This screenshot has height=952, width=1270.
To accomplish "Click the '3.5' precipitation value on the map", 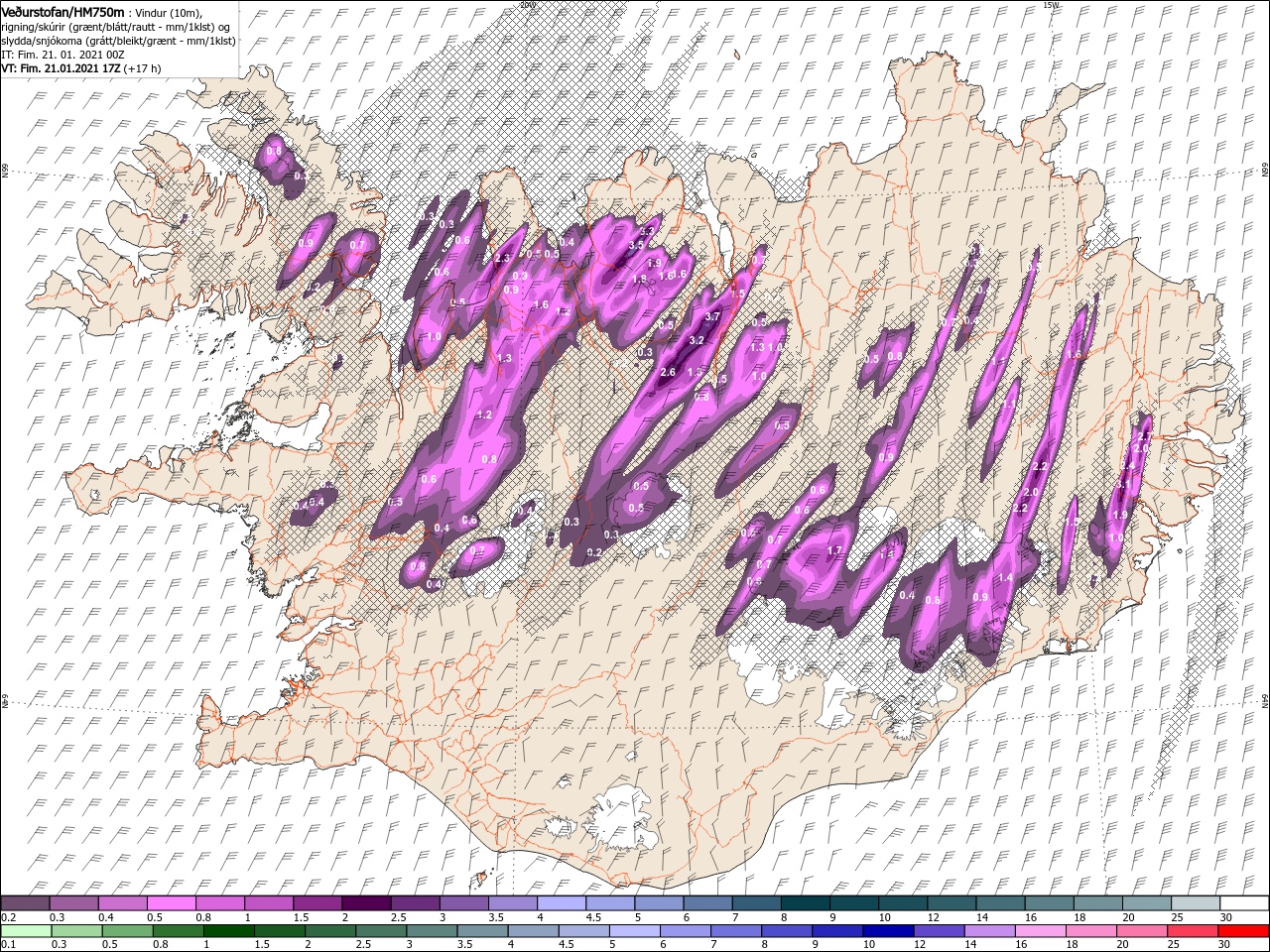I will pyautogui.click(x=637, y=245).
